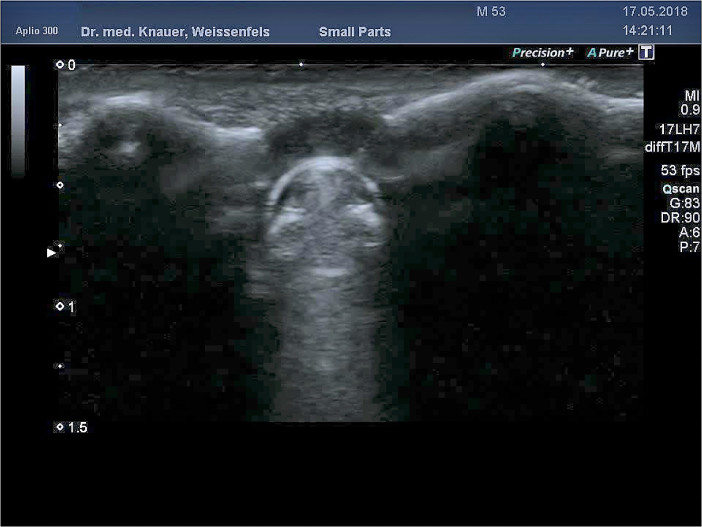The image size is (702, 527).
Task: Click the grayscale bar on the left
Action: tap(18, 121)
